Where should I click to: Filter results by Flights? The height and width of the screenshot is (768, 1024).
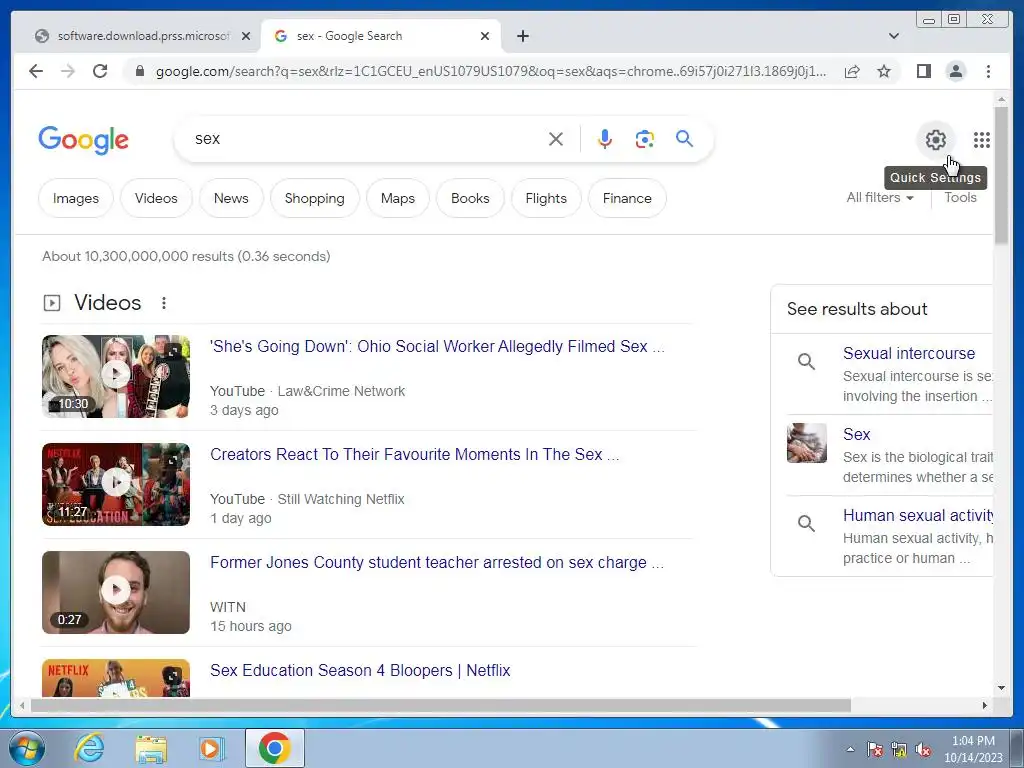pyautogui.click(x=546, y=198)
